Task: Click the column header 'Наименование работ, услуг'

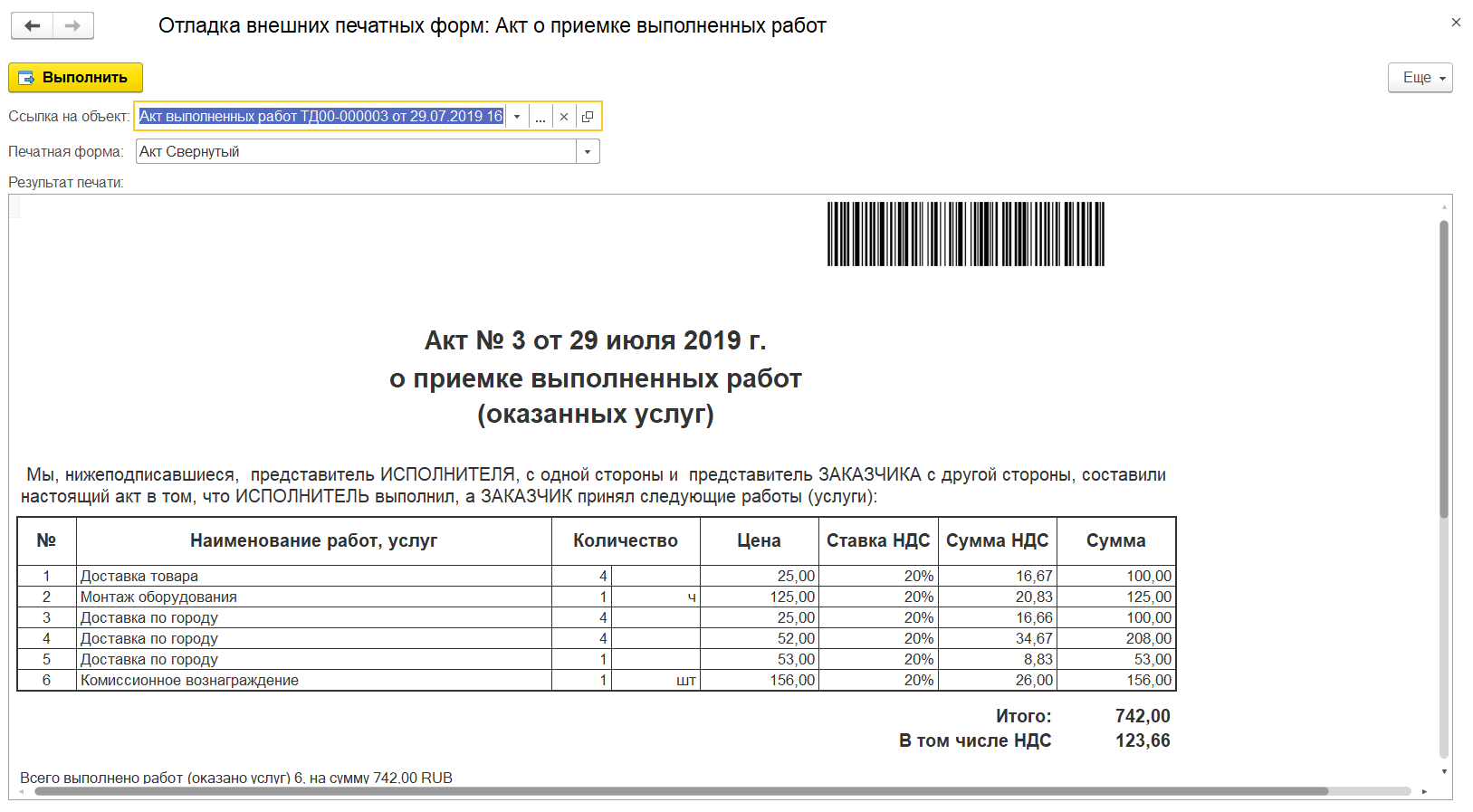Action: 314,540
